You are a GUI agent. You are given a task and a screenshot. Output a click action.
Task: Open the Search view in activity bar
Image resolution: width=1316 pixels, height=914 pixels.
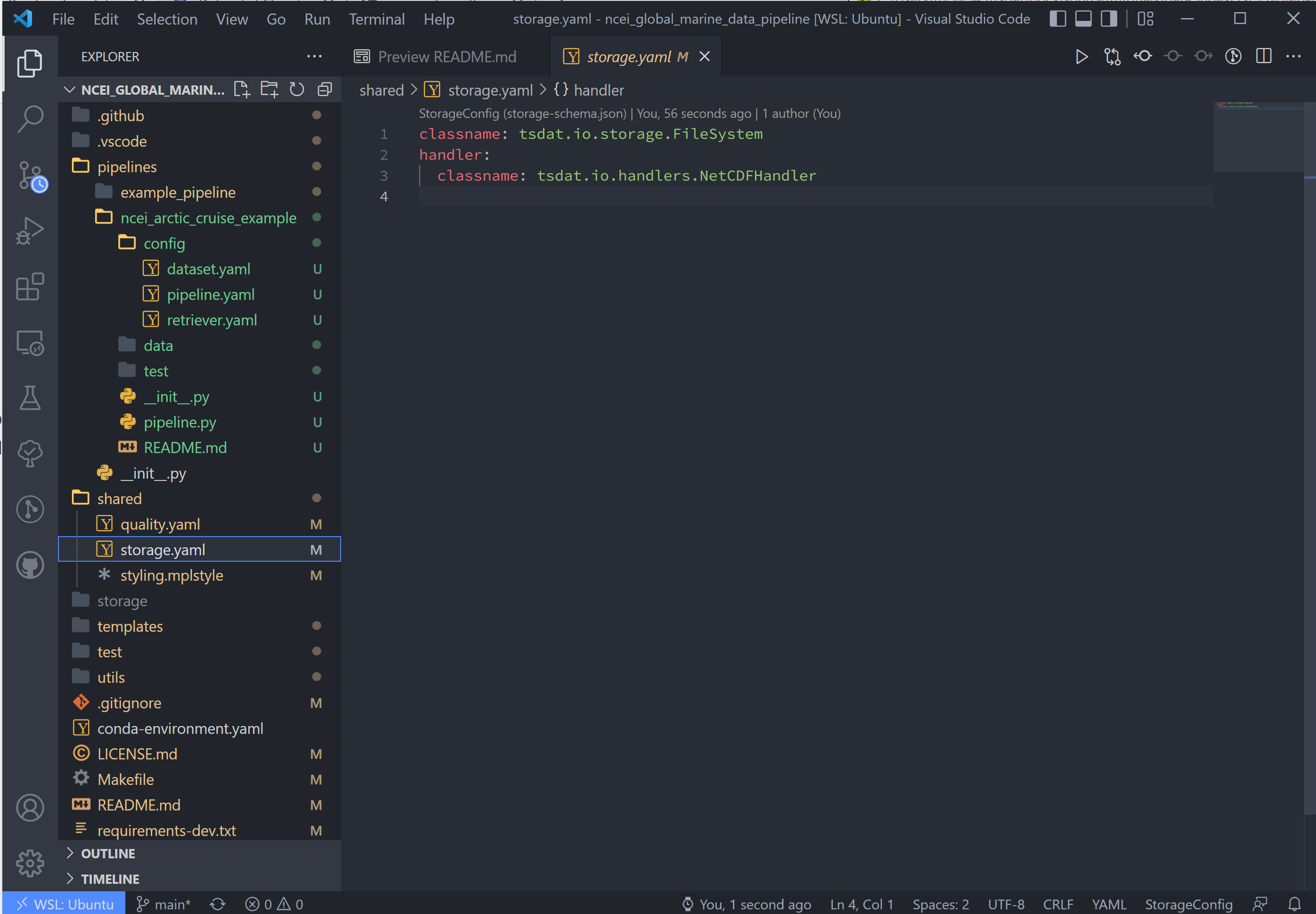30,118
